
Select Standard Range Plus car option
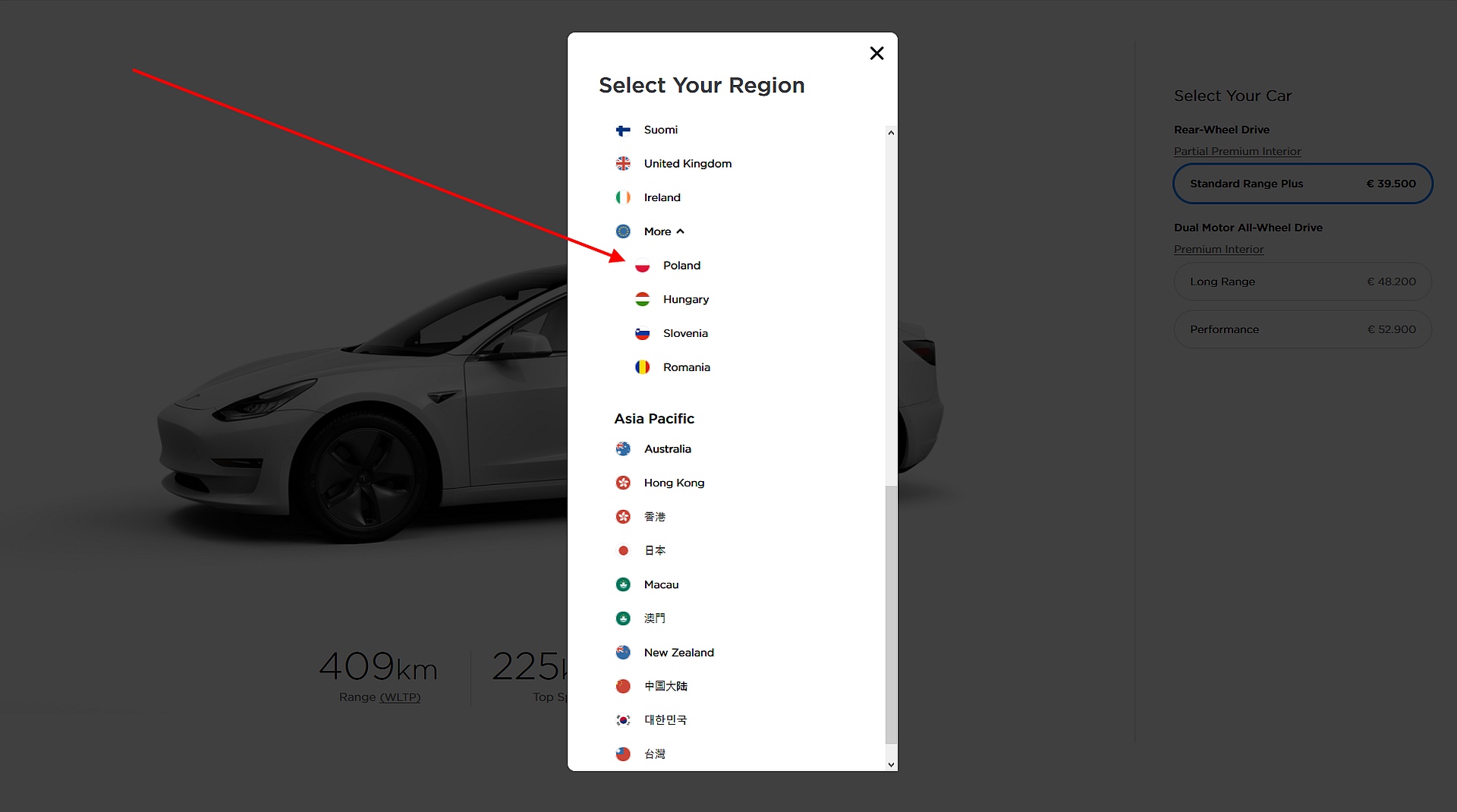1302,184
